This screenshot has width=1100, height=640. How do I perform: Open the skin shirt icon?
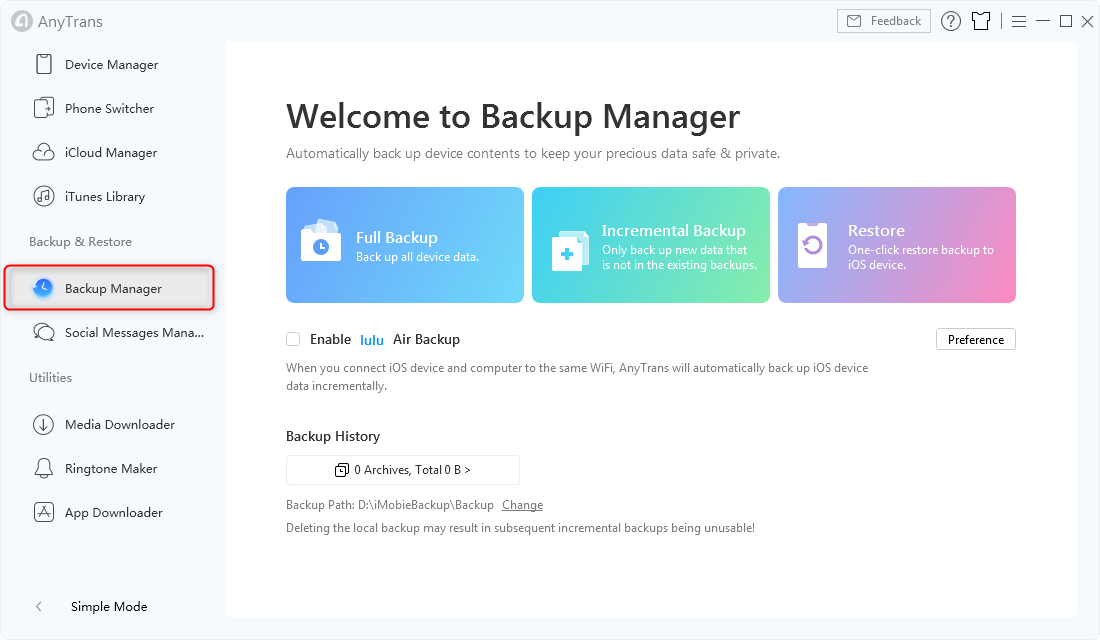click(981, 21)
